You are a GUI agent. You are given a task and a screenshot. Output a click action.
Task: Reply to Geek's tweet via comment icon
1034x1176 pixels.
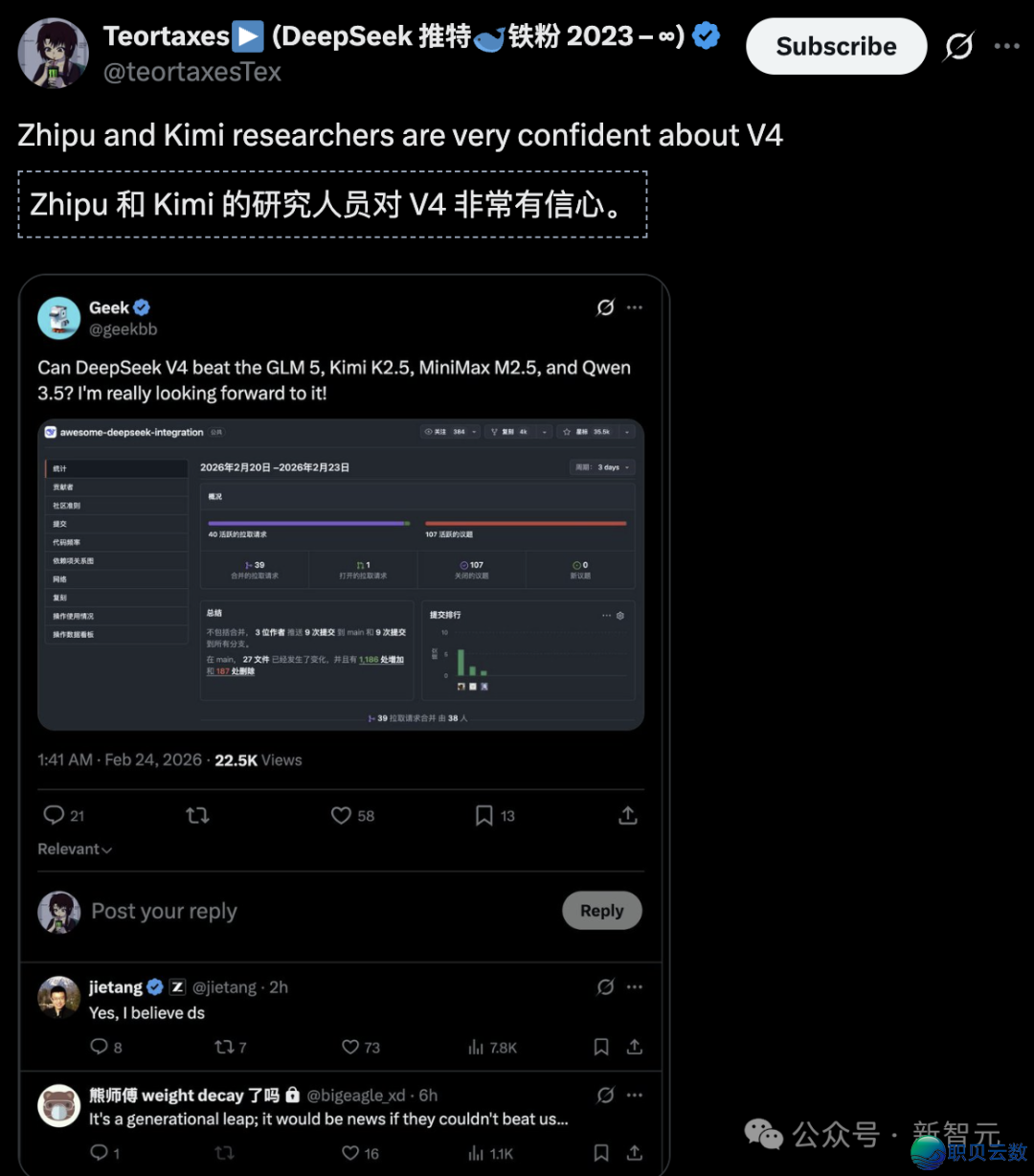click(54, 815)
